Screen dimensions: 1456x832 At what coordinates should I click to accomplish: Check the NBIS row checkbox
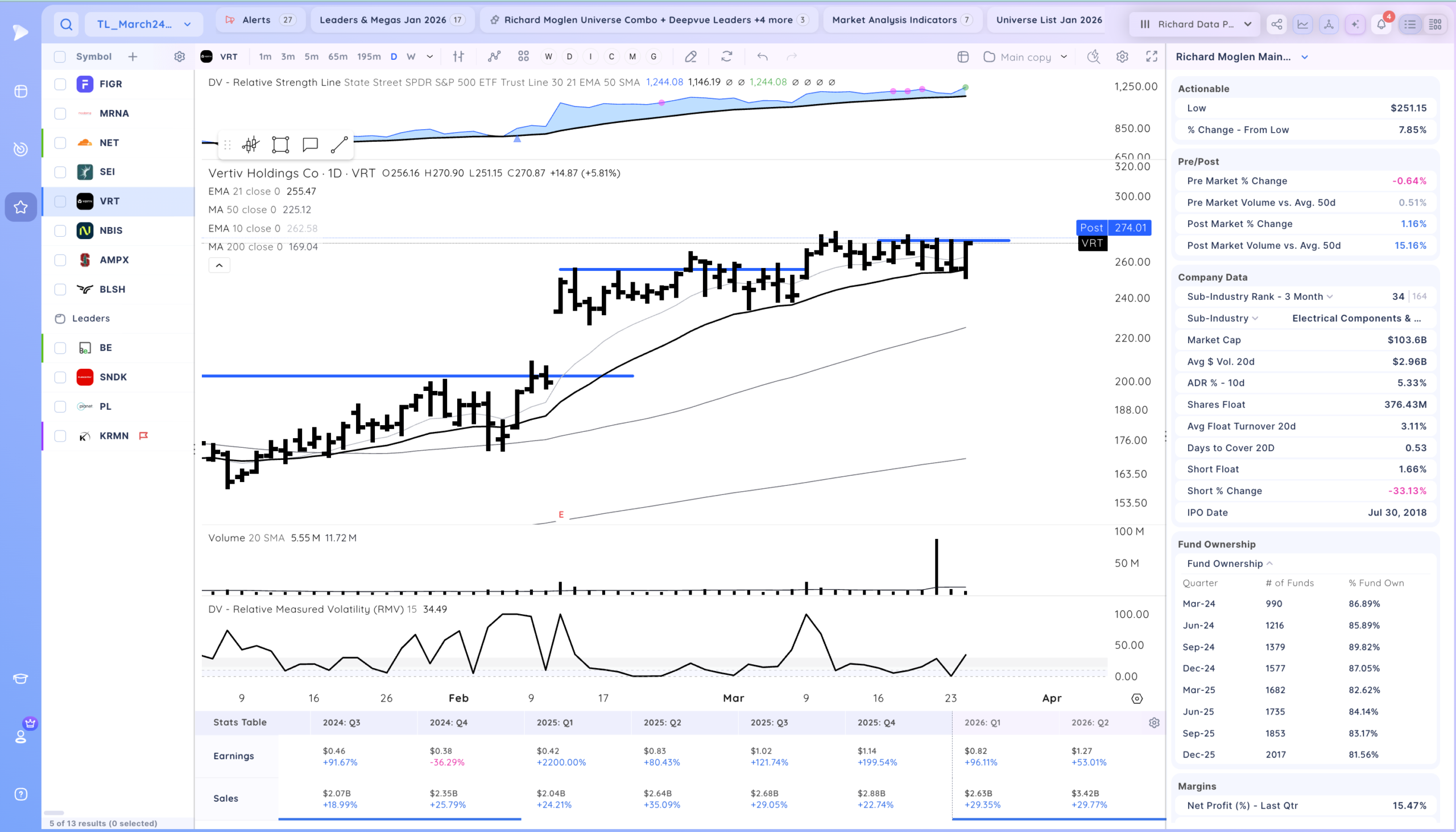point(60,231)
